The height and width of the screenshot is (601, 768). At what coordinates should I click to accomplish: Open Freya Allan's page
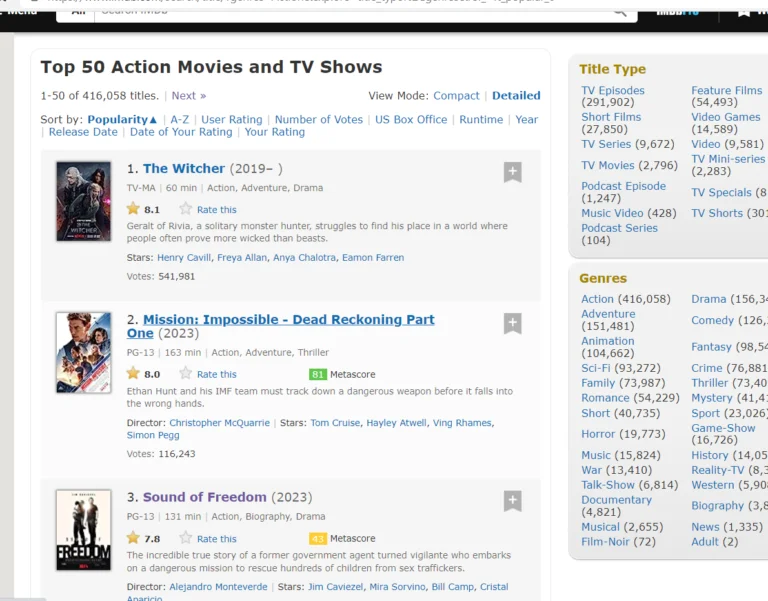(242, 258)
